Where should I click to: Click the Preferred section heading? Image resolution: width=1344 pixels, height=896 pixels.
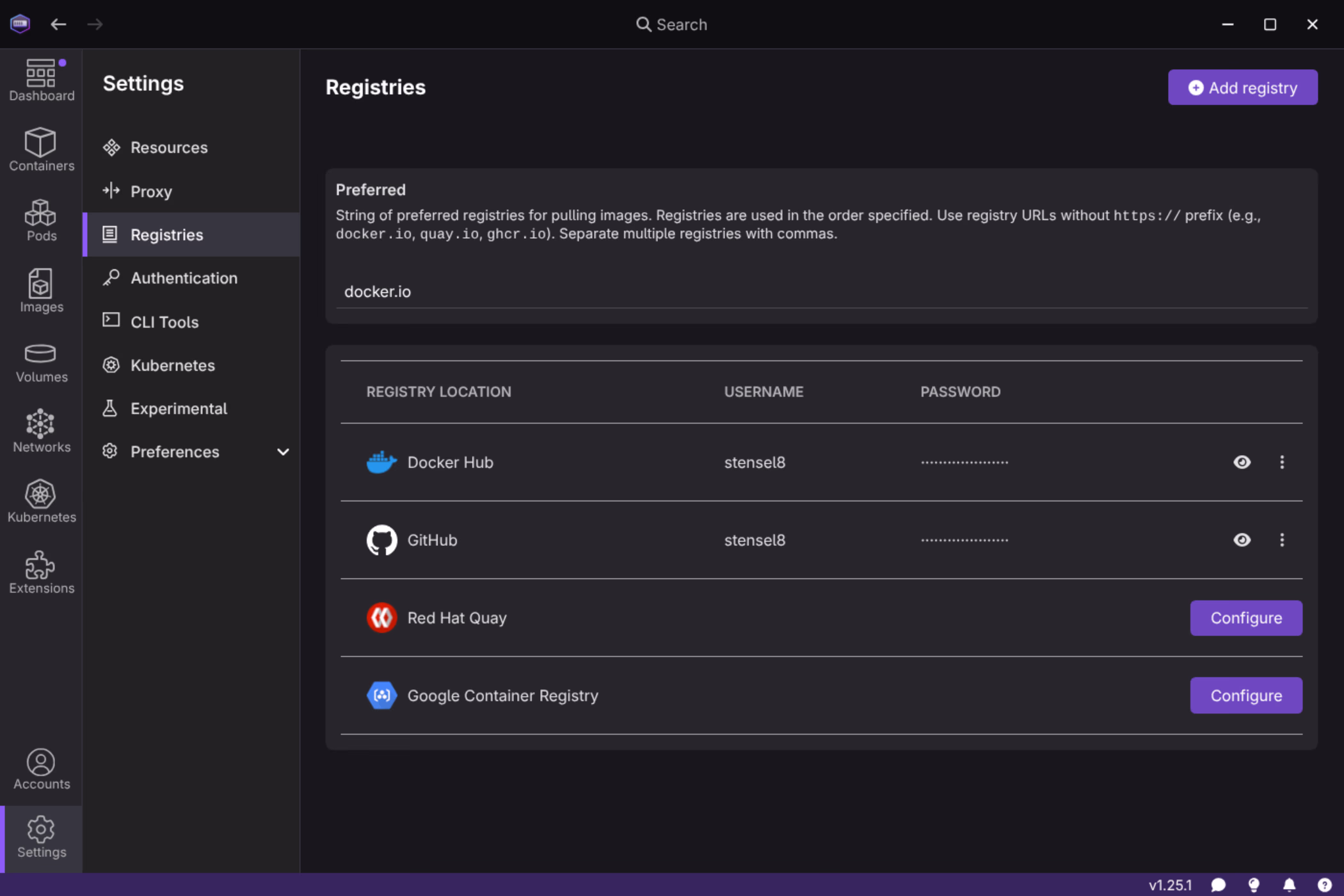pyautogui.click(x=371, y=190)
